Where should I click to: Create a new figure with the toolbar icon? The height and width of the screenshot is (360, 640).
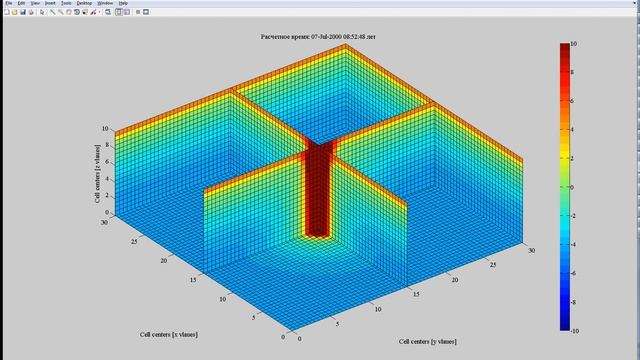pos(7,12)
